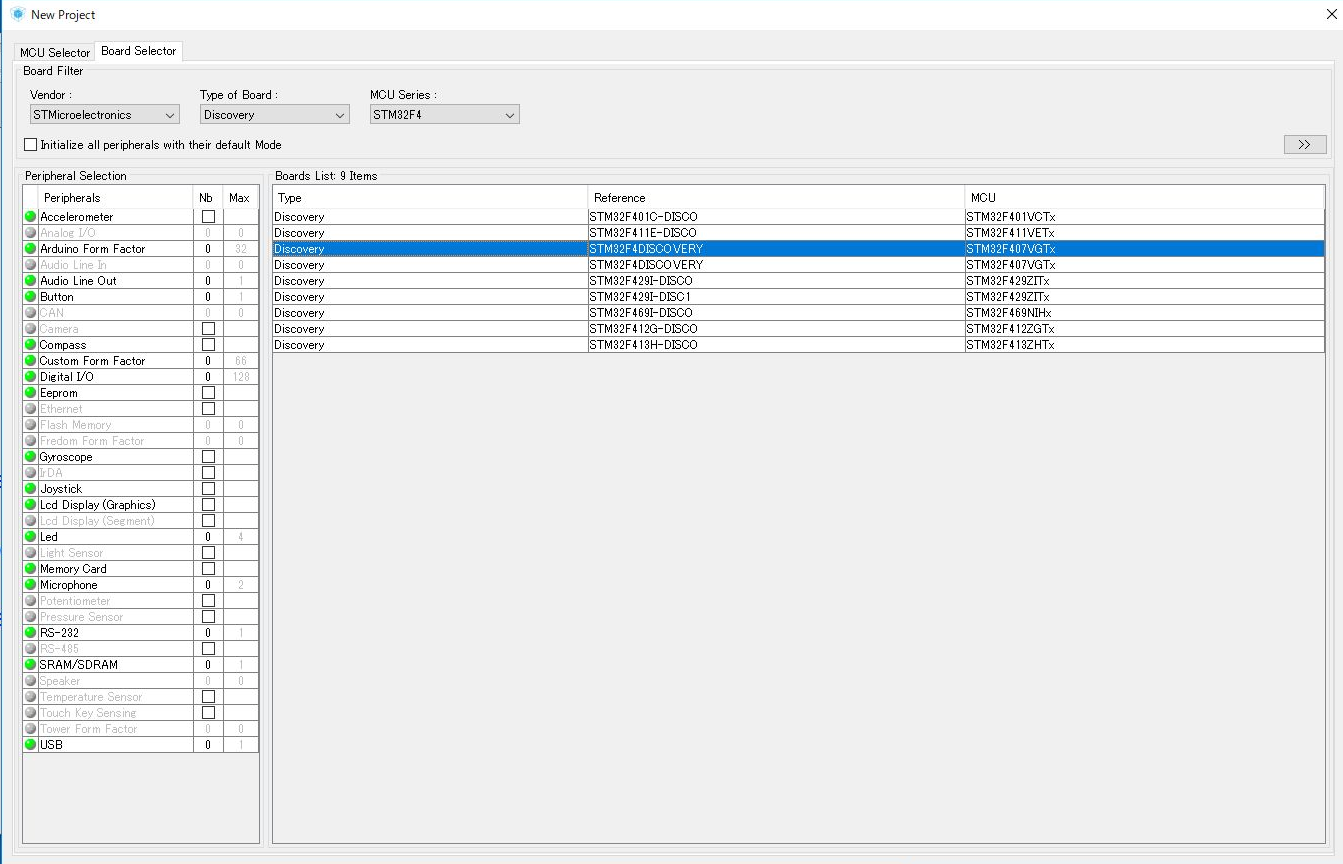Click the green indicator for Memory Card
This screenshot has width=1343, height=864.
[30, 569]
